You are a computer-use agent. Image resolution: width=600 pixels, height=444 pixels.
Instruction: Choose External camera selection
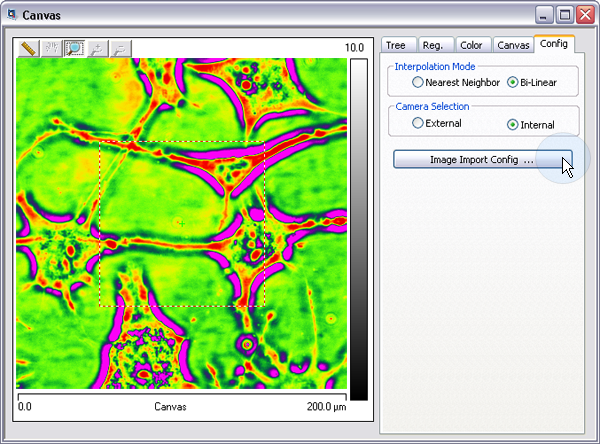click(x=437, y=123)
